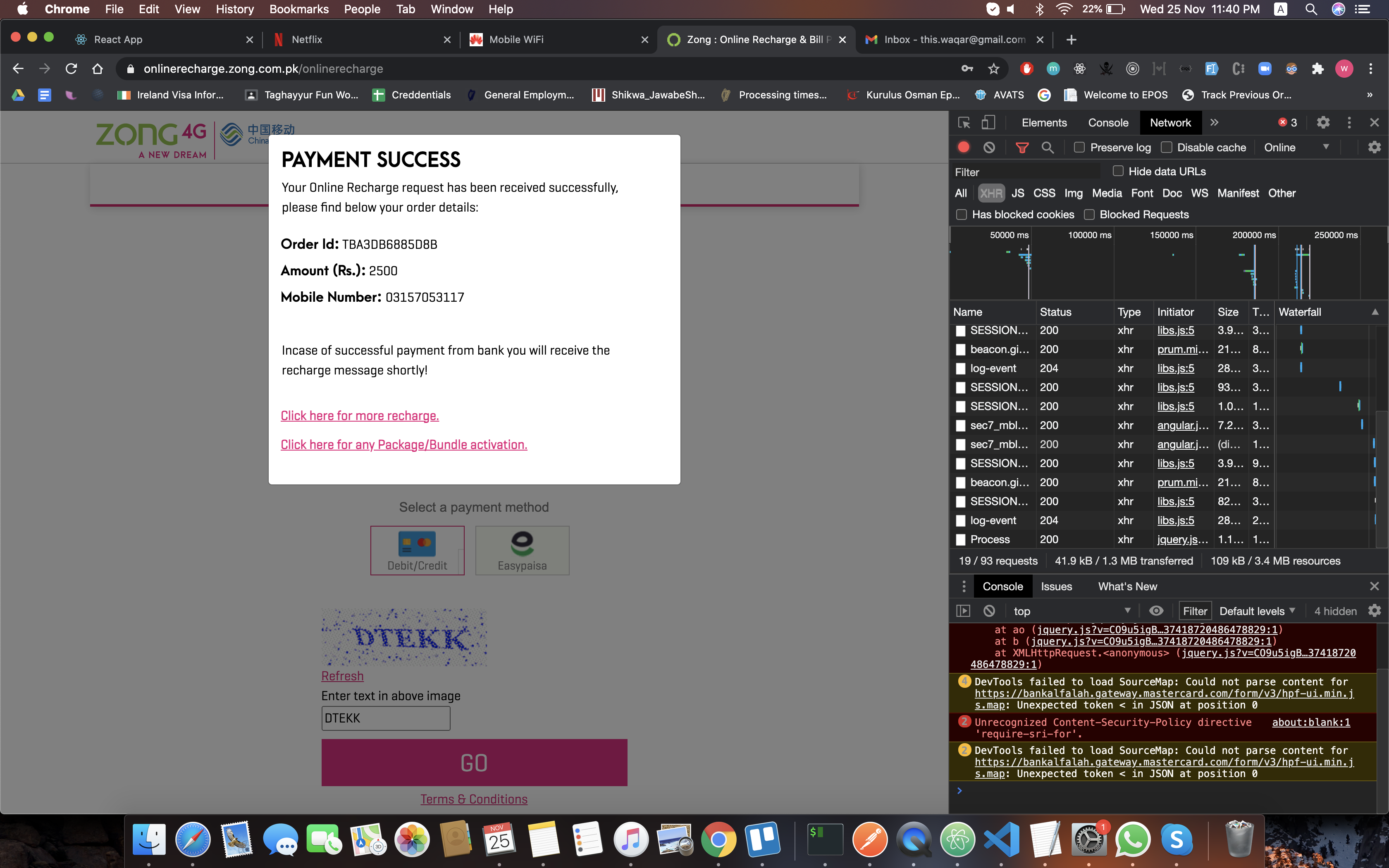Open the History menu in menu bar
Viewport: 1389px width, 868px height.
coord(235,9)
